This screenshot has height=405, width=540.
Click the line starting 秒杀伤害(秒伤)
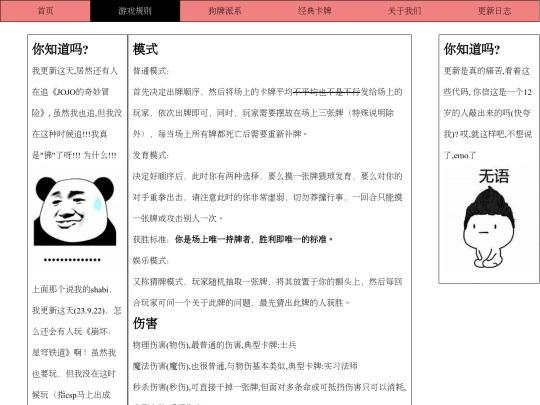coord(270,387)
